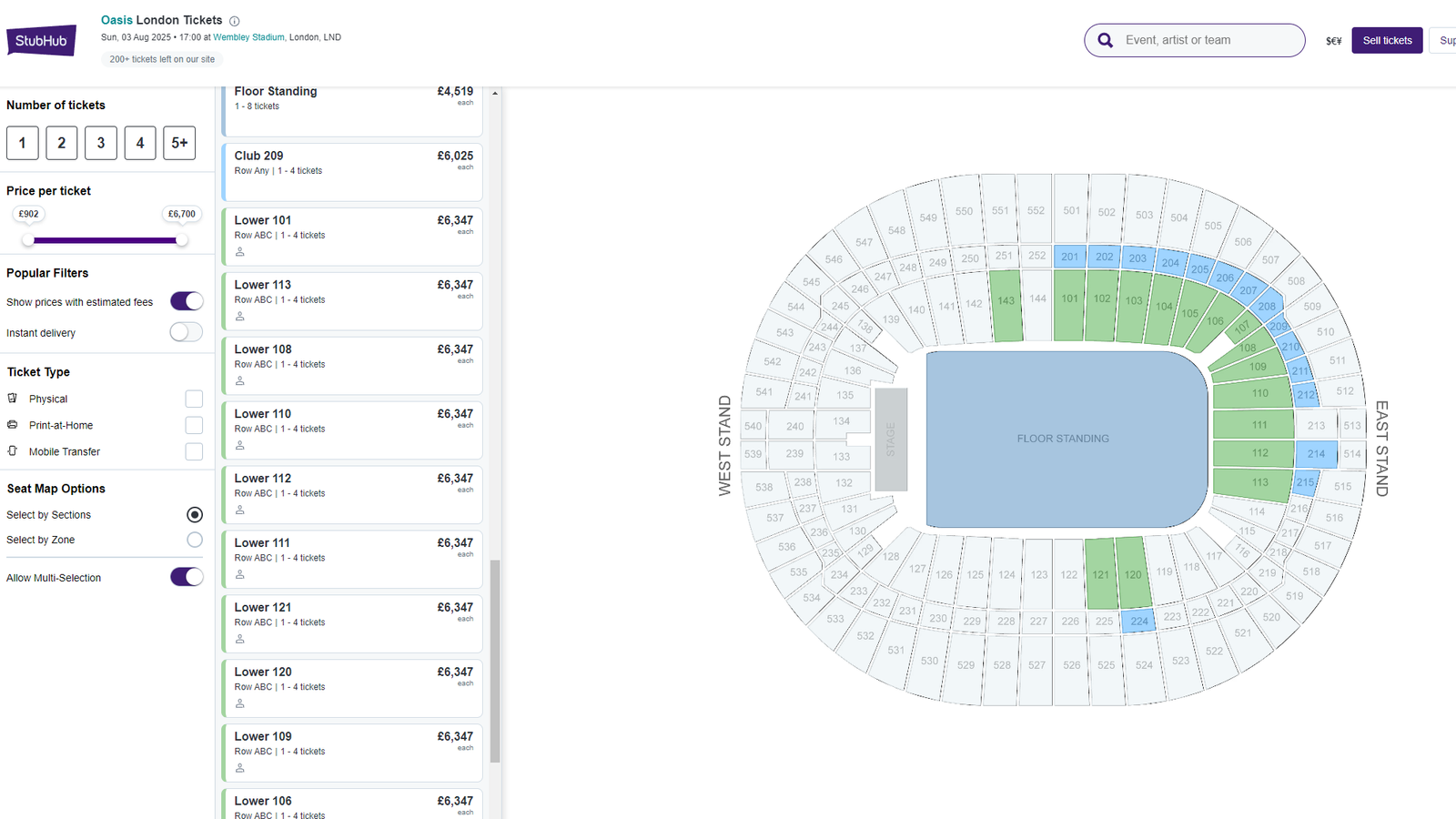Click the search magnifier icon

1106,40
